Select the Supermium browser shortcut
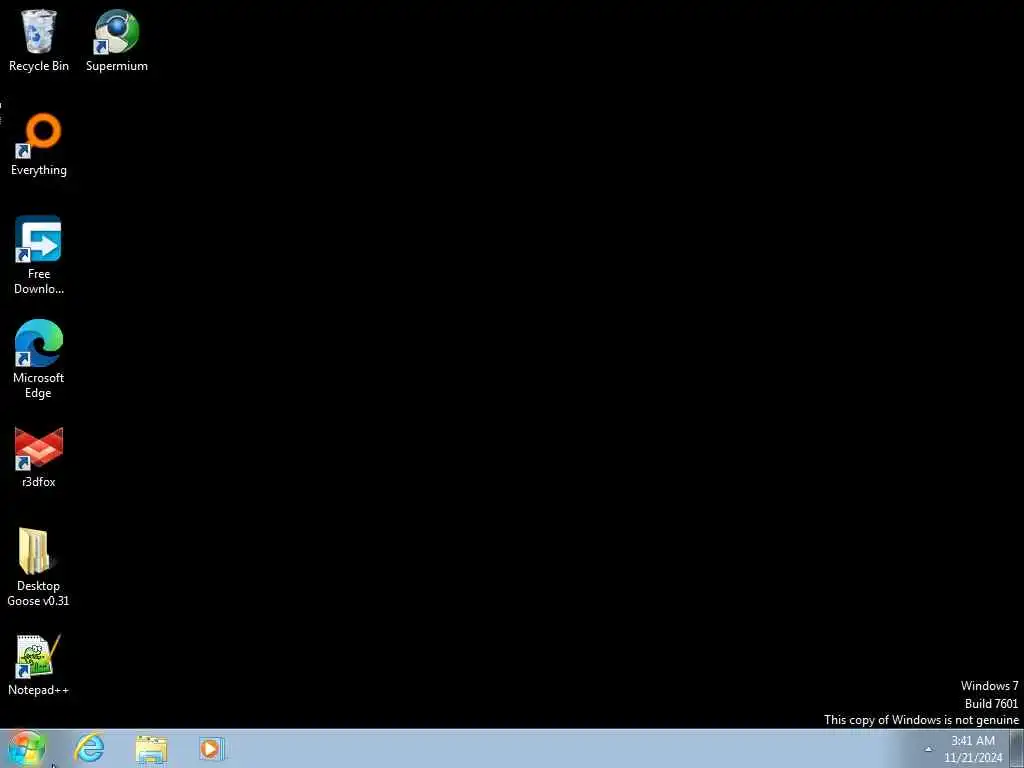The height and width of the screenshot is (768, 1024). click(116, 40)
